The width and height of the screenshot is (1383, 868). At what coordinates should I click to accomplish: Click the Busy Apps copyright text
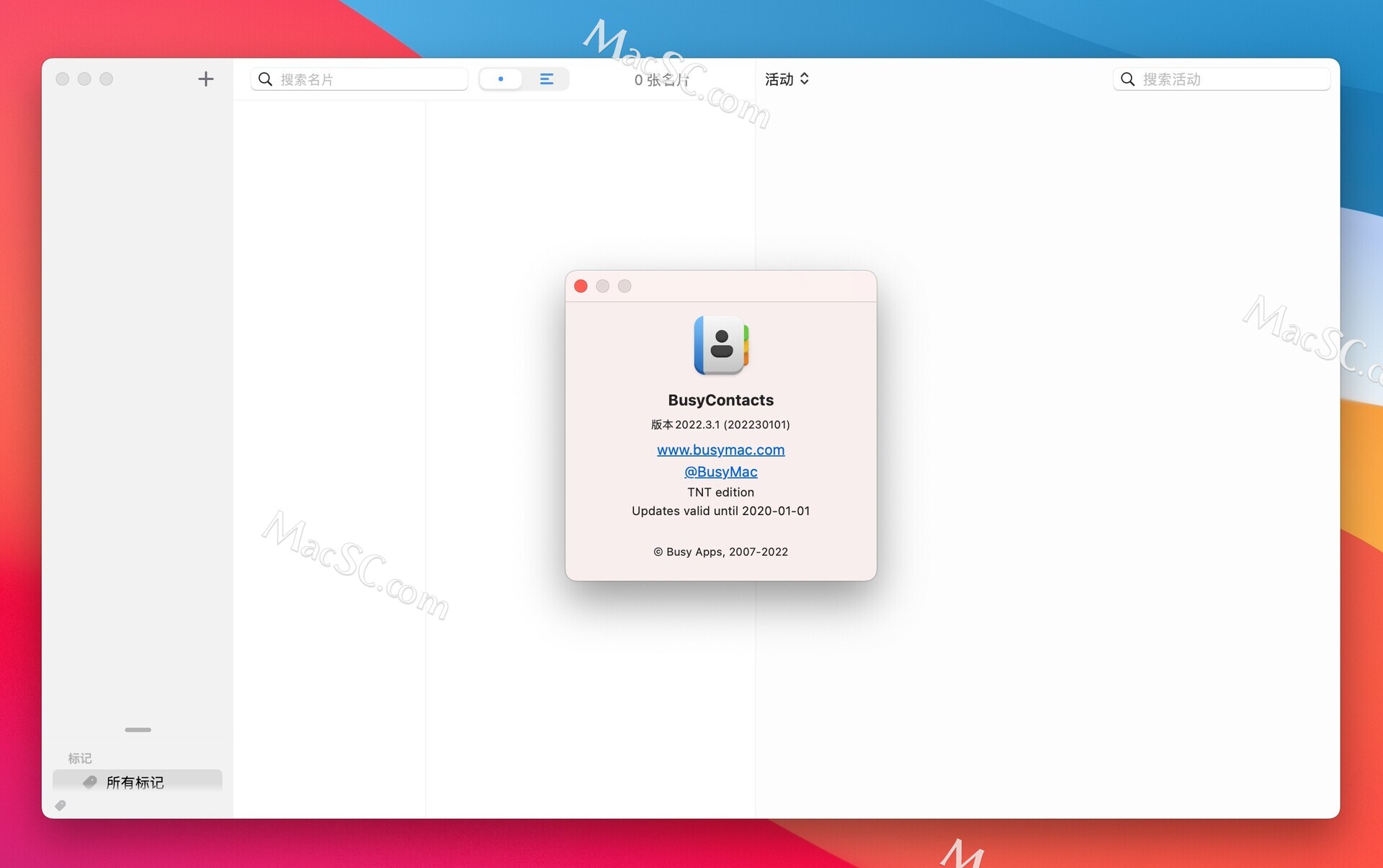click(x=720, y=552)
